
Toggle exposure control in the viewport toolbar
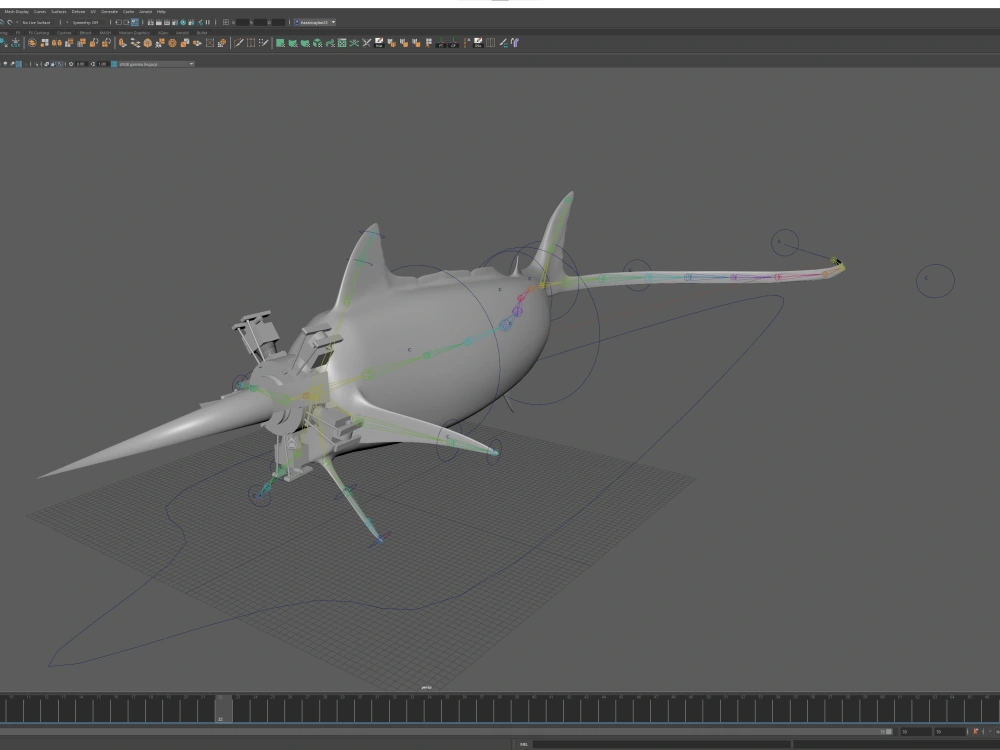click(x=70, y=63)
